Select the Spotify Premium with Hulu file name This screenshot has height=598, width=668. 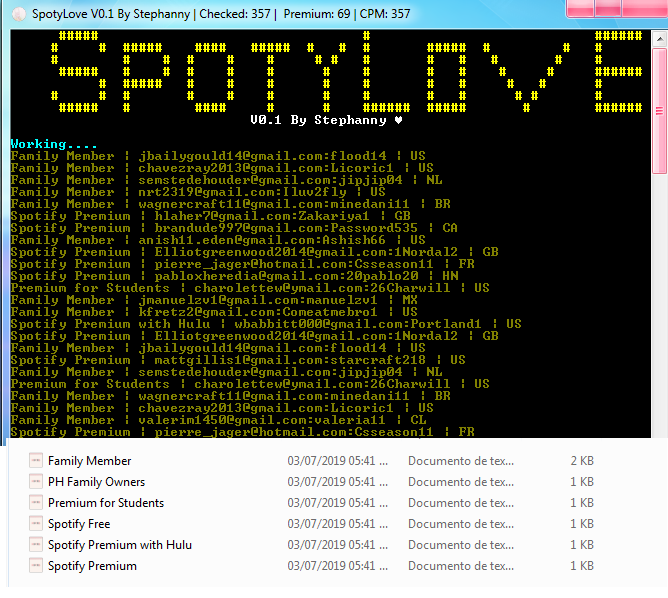(119, 545)
